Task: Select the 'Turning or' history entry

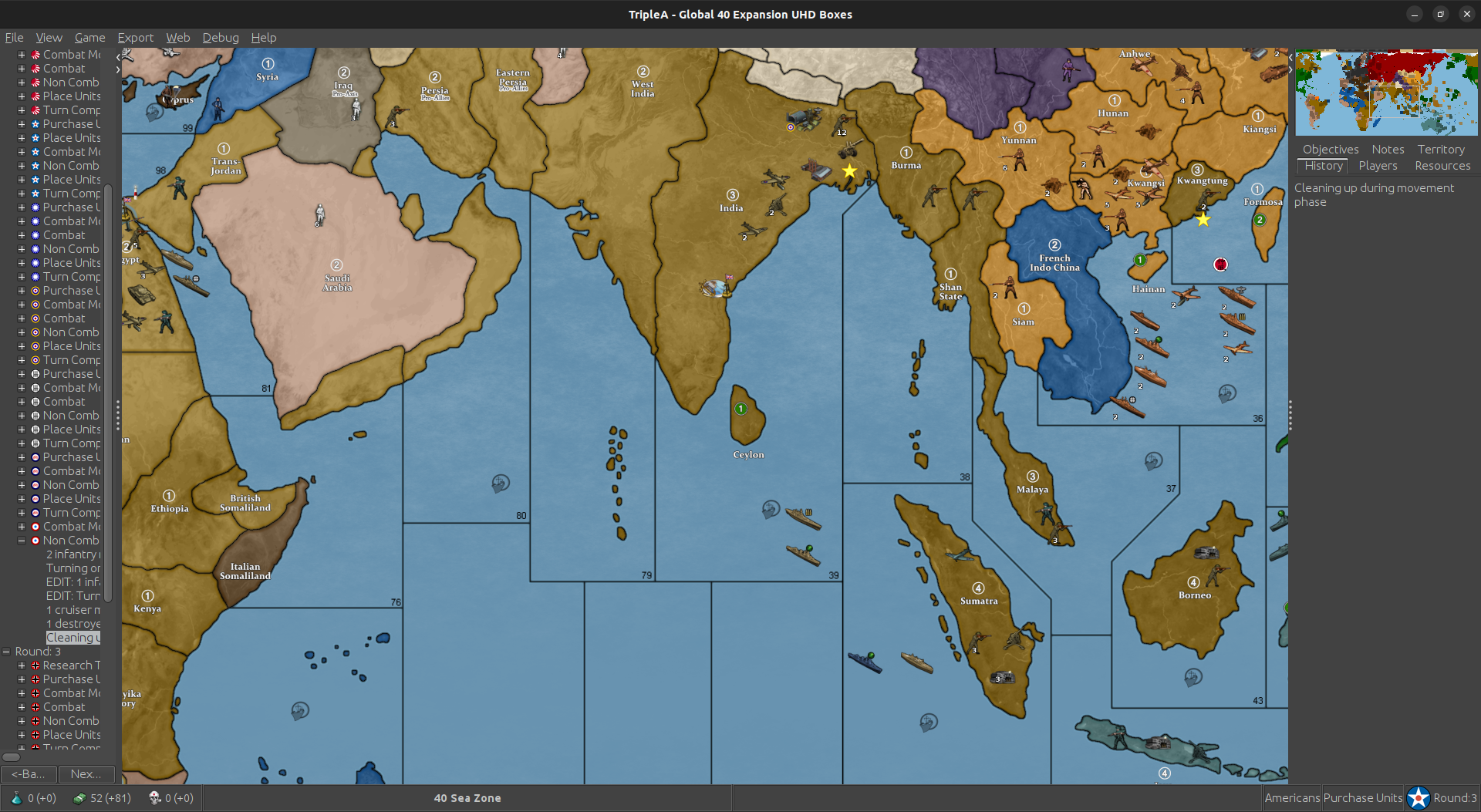Action: point(73,568)
